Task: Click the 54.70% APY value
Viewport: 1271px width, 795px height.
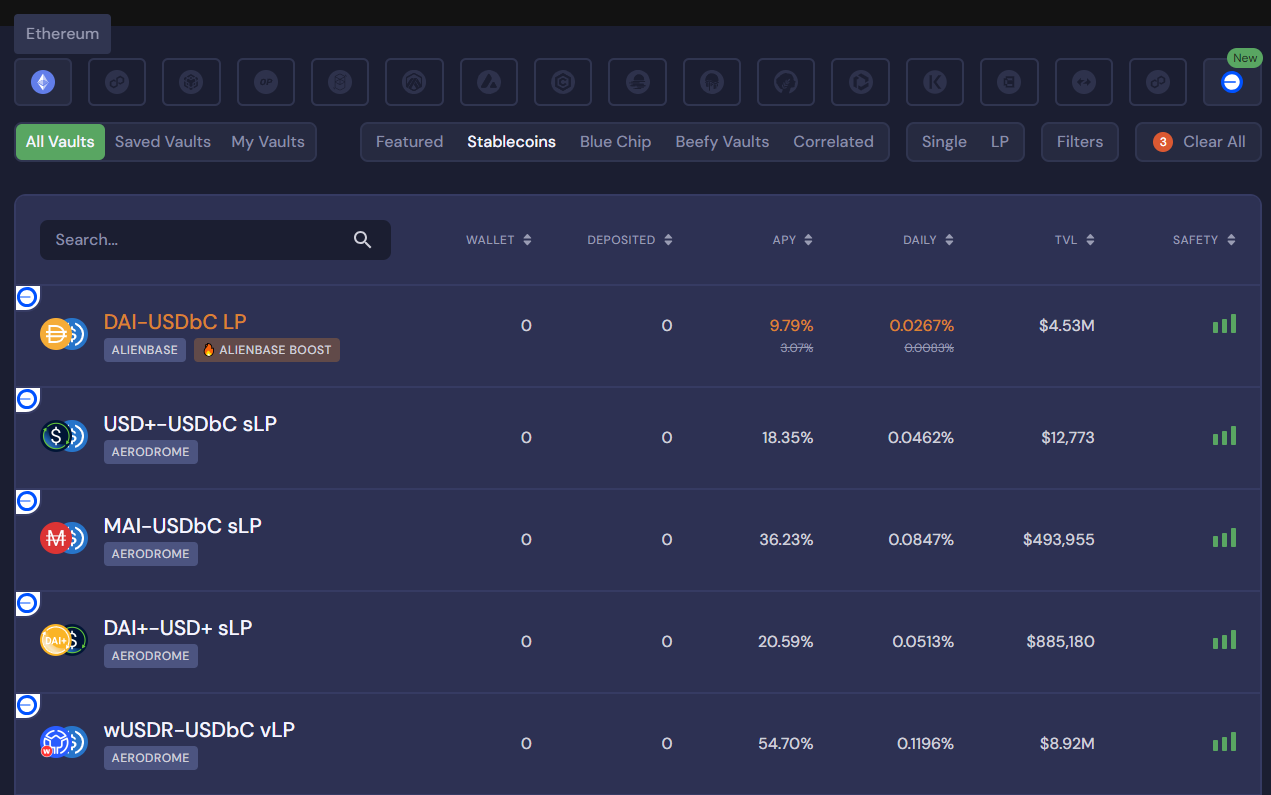Action: click(x=786, y=744)
